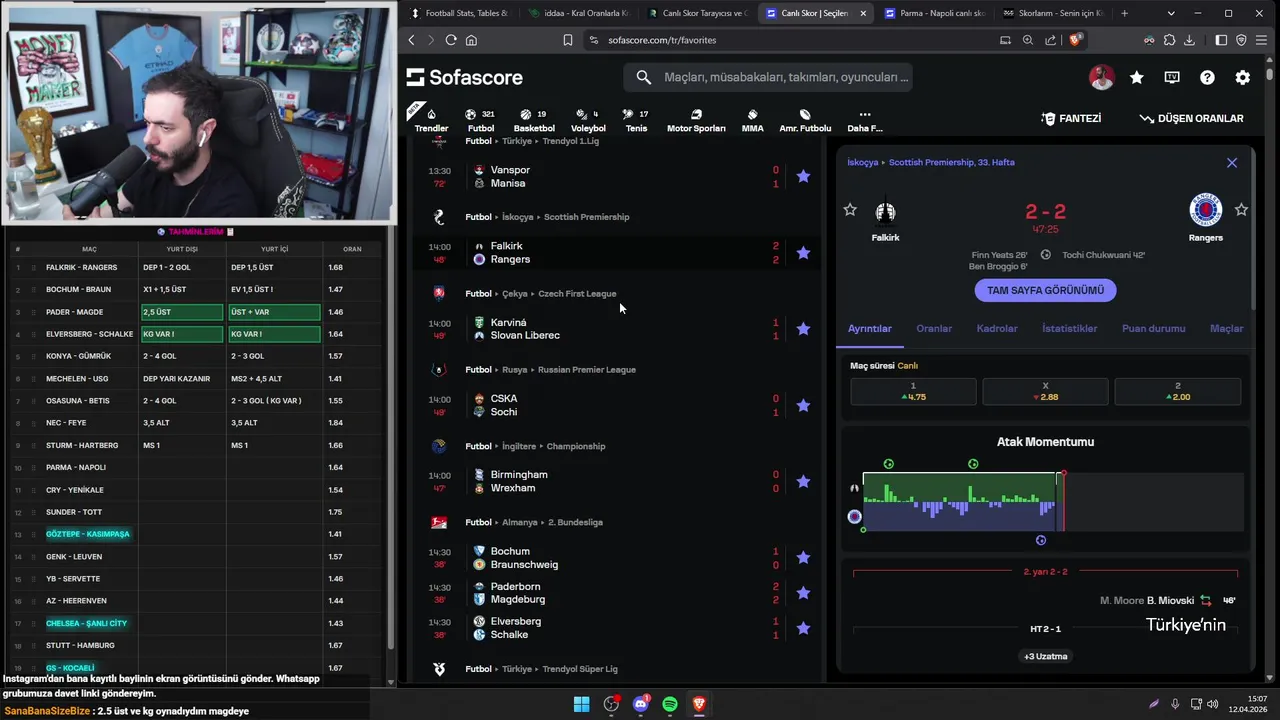Open the DÜŞEN ORANLAR link

point(1191,118)
